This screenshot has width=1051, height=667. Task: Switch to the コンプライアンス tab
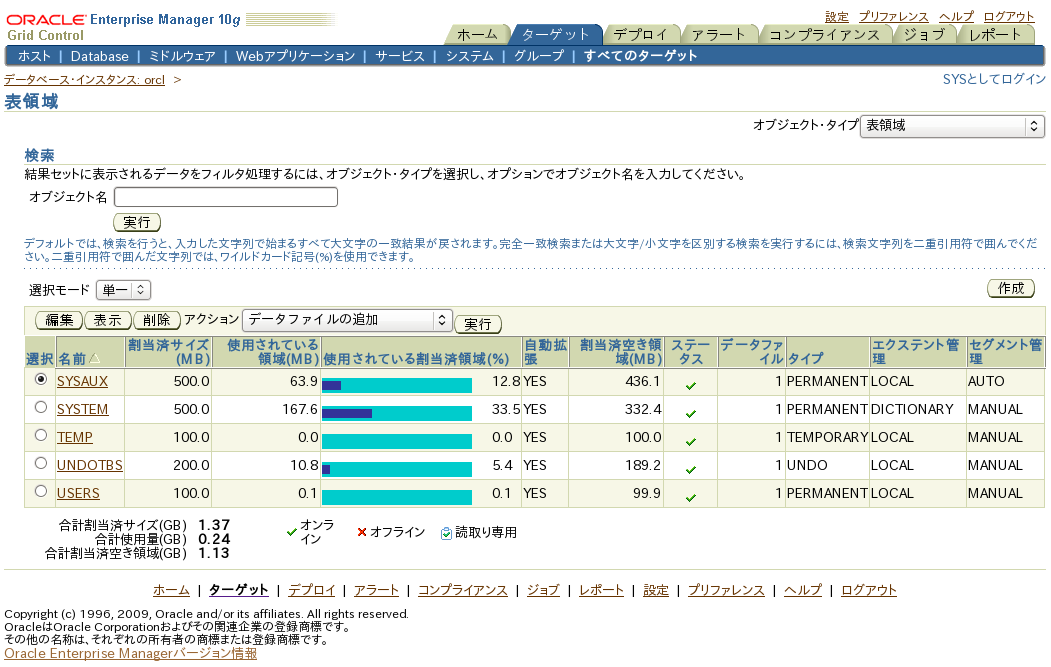tap(824, 34)
